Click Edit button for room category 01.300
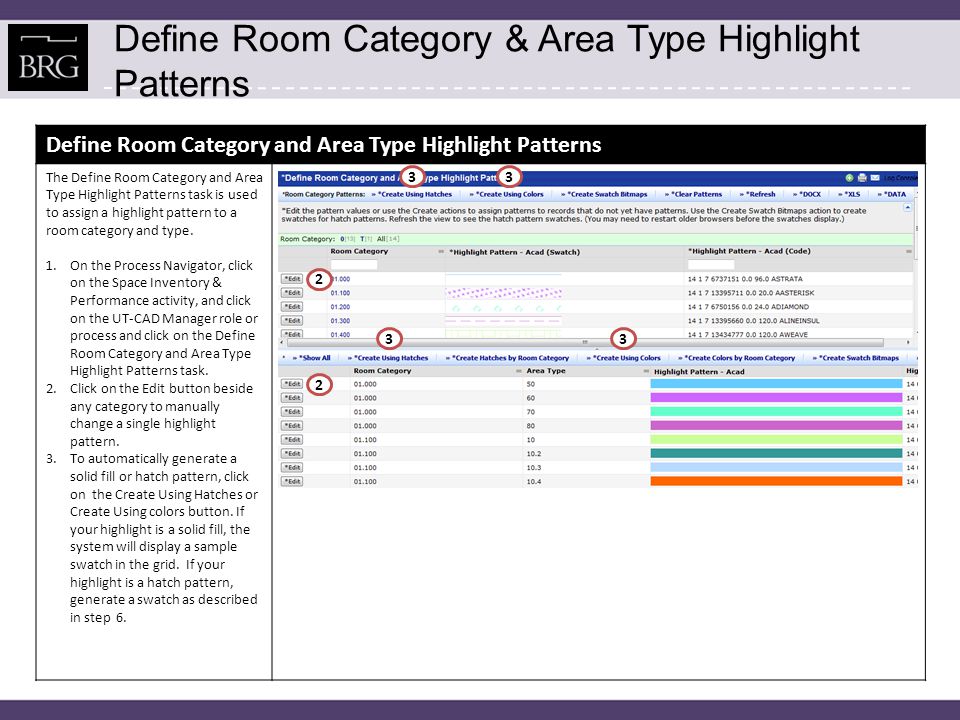This screenshot has height=720, width=960. point(292,321)
